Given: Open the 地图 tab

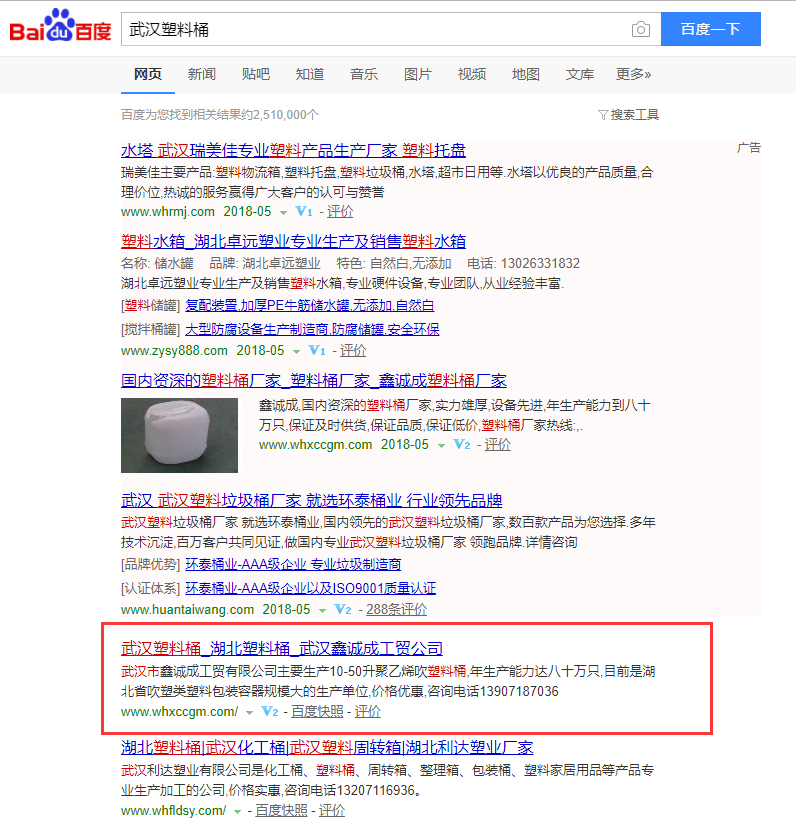Looking at the screenshot, I should [x=526, y=74].
